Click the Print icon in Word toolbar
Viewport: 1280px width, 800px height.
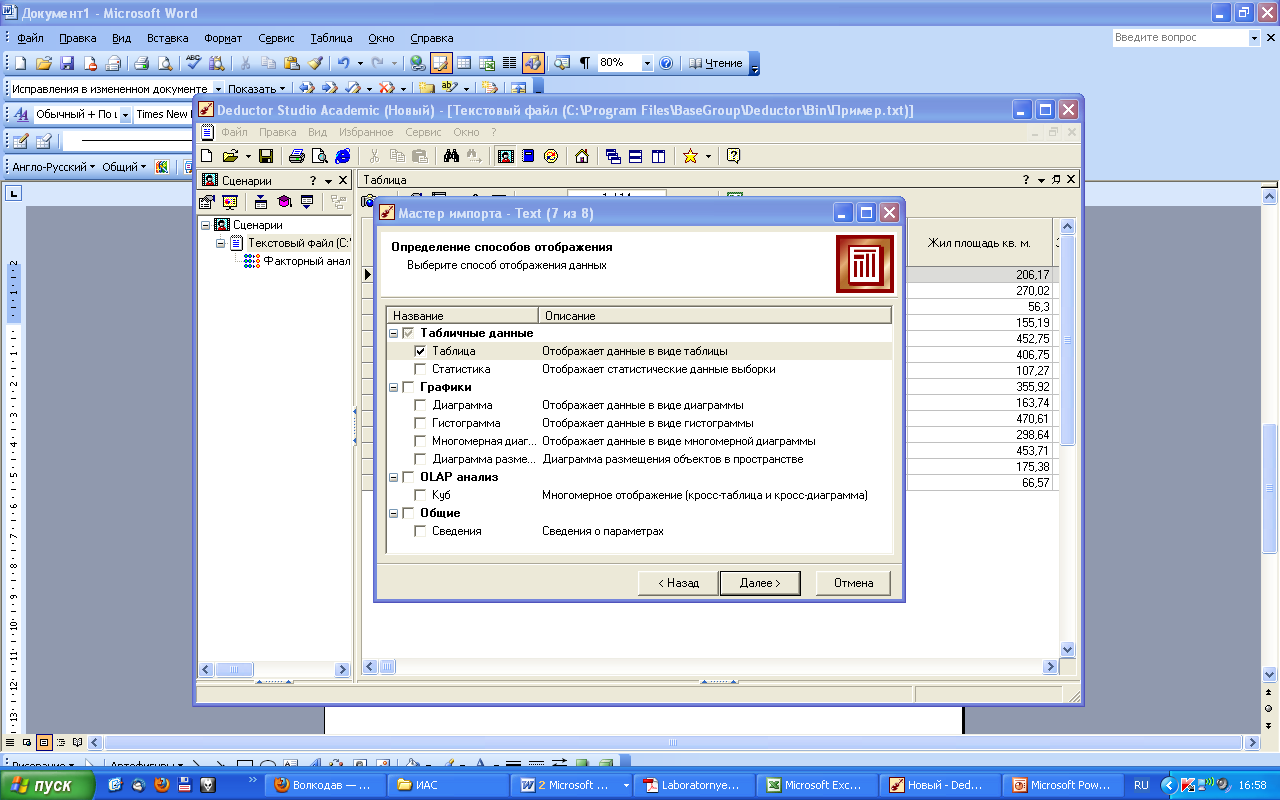point(142,63)
